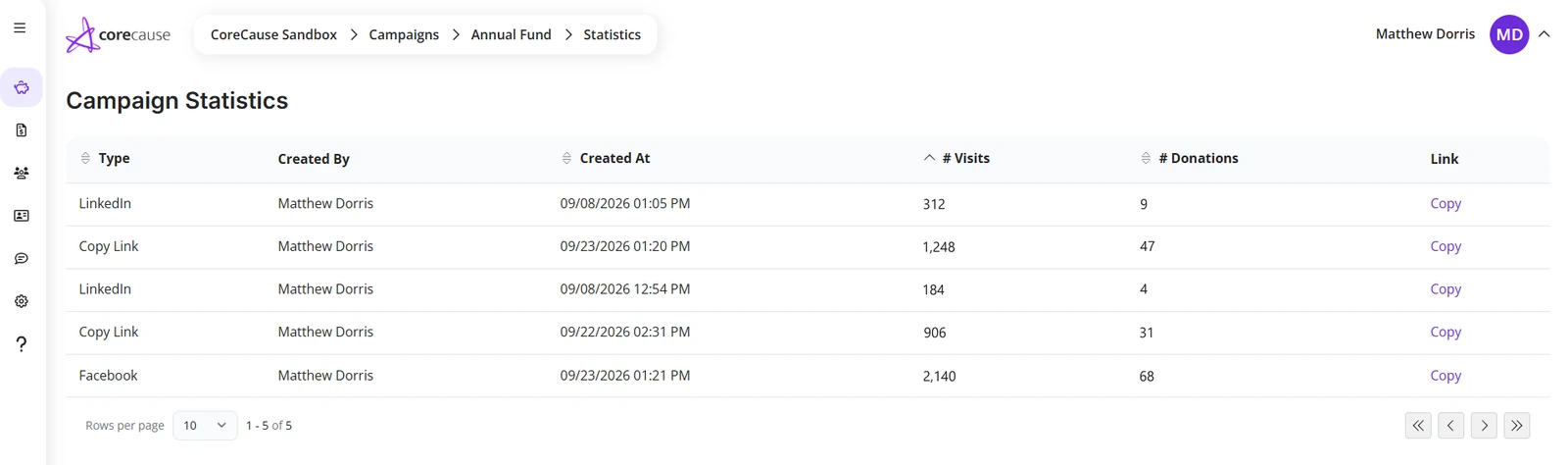This screenshot has width=1568, height=465.
Task: Navigate to Campaigns breadcrumb
Action: click(404, 34)
